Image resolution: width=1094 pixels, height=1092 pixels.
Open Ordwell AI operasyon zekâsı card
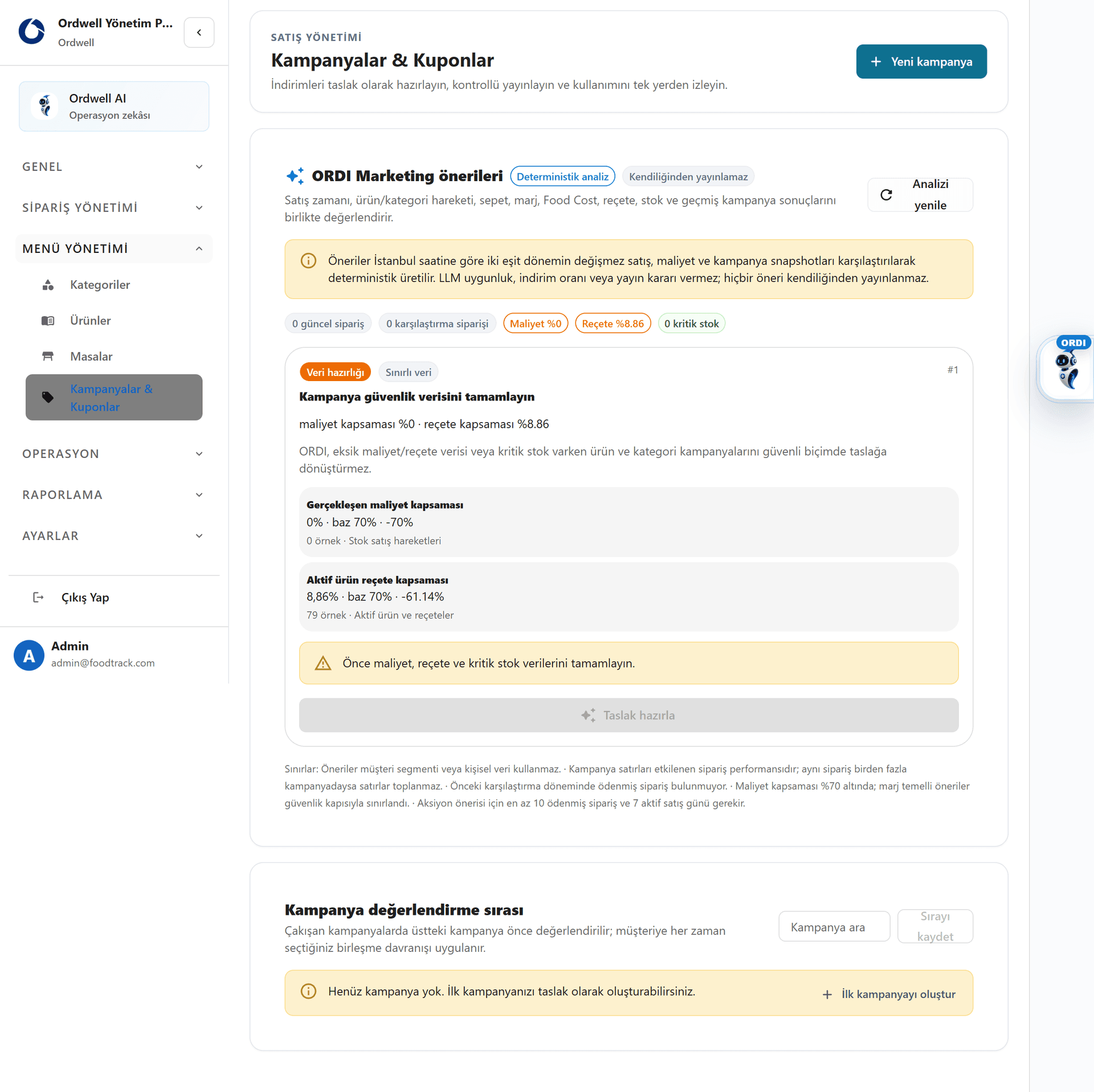click(x=114, y=107)
